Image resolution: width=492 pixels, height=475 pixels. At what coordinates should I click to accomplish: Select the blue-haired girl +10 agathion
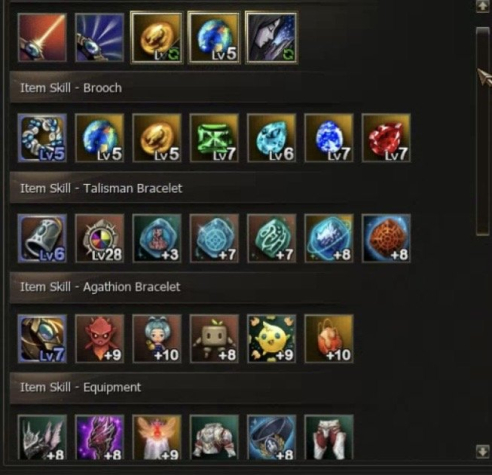click(x=157, y=339)
